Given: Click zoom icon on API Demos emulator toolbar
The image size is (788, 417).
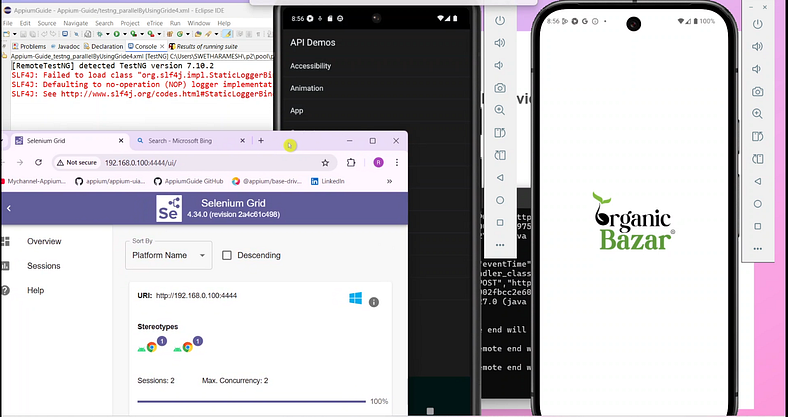Looking at the screenshot, I should pyautogui.click(x=500, y=110).
